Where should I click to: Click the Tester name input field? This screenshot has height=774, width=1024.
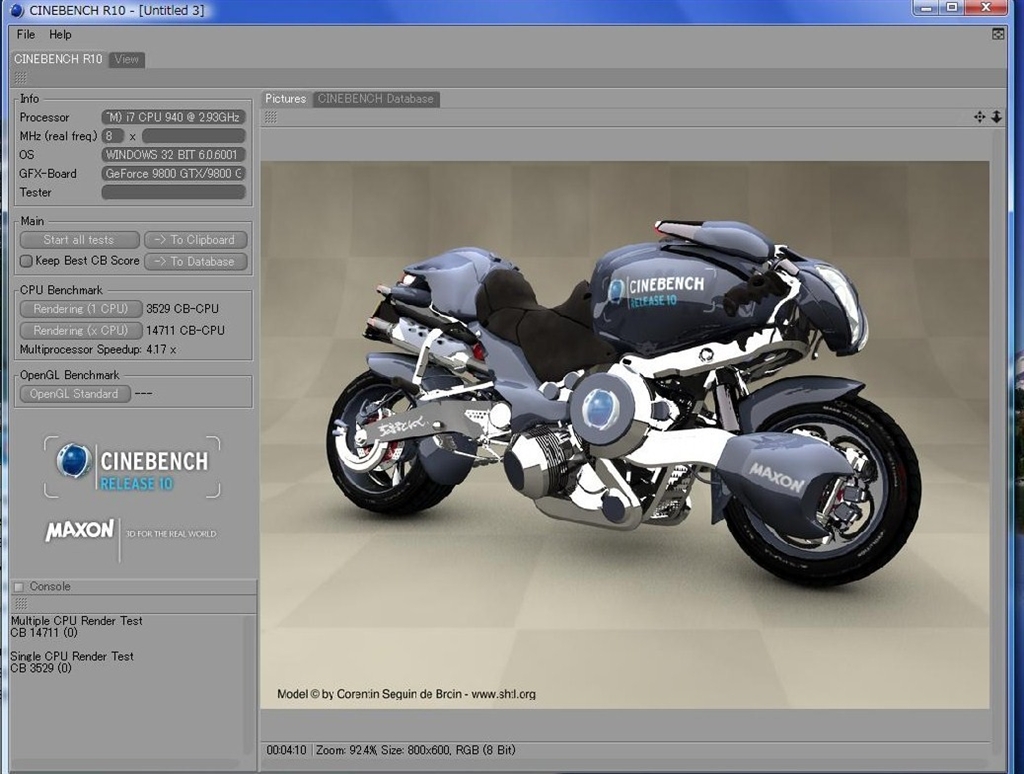click(x=173, y=192)
